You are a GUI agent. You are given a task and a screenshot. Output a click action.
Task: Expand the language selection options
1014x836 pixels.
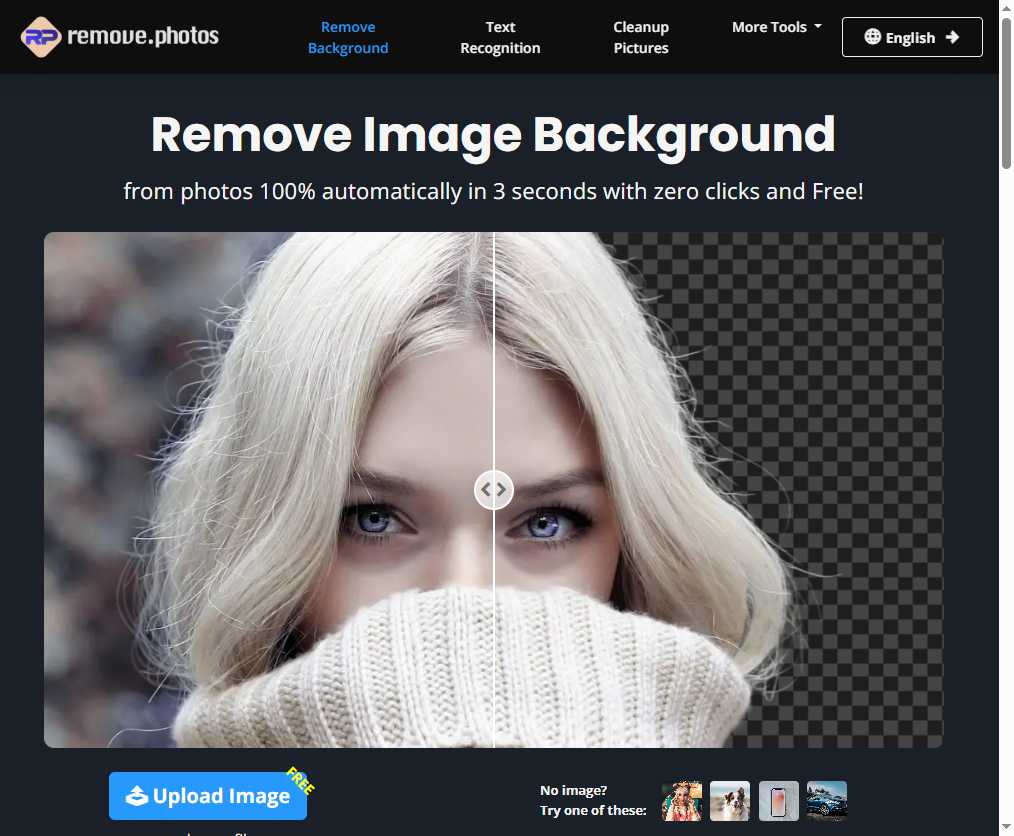click(911, 37)
